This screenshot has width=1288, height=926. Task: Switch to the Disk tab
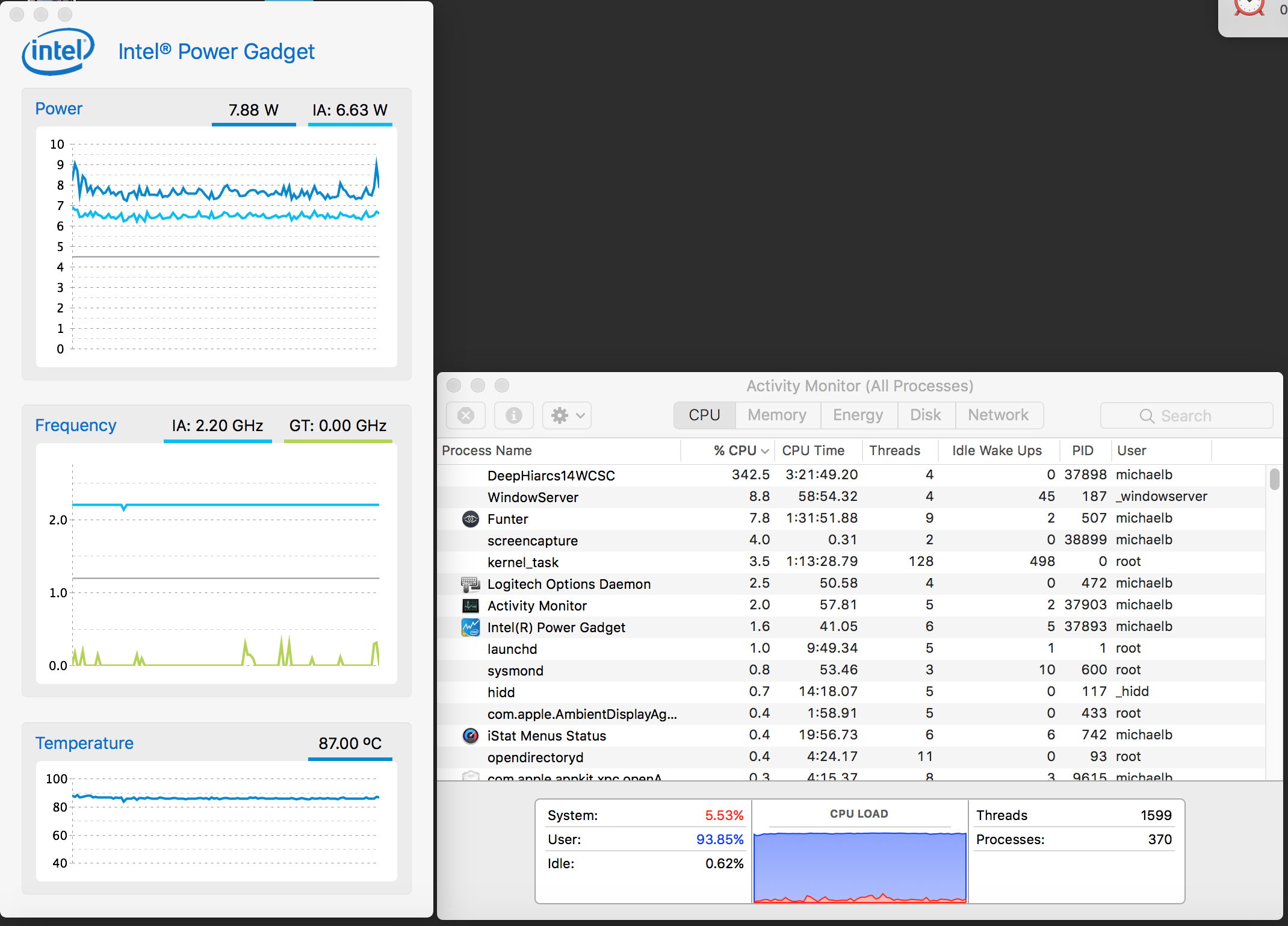point(926,415)
